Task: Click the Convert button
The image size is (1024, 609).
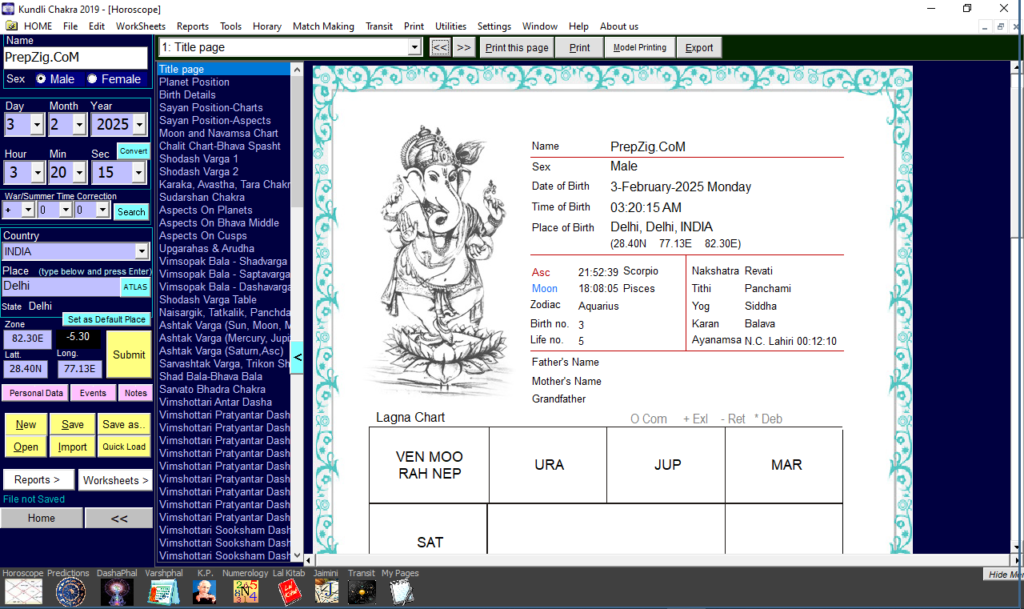Action: (x=134, y=151)
